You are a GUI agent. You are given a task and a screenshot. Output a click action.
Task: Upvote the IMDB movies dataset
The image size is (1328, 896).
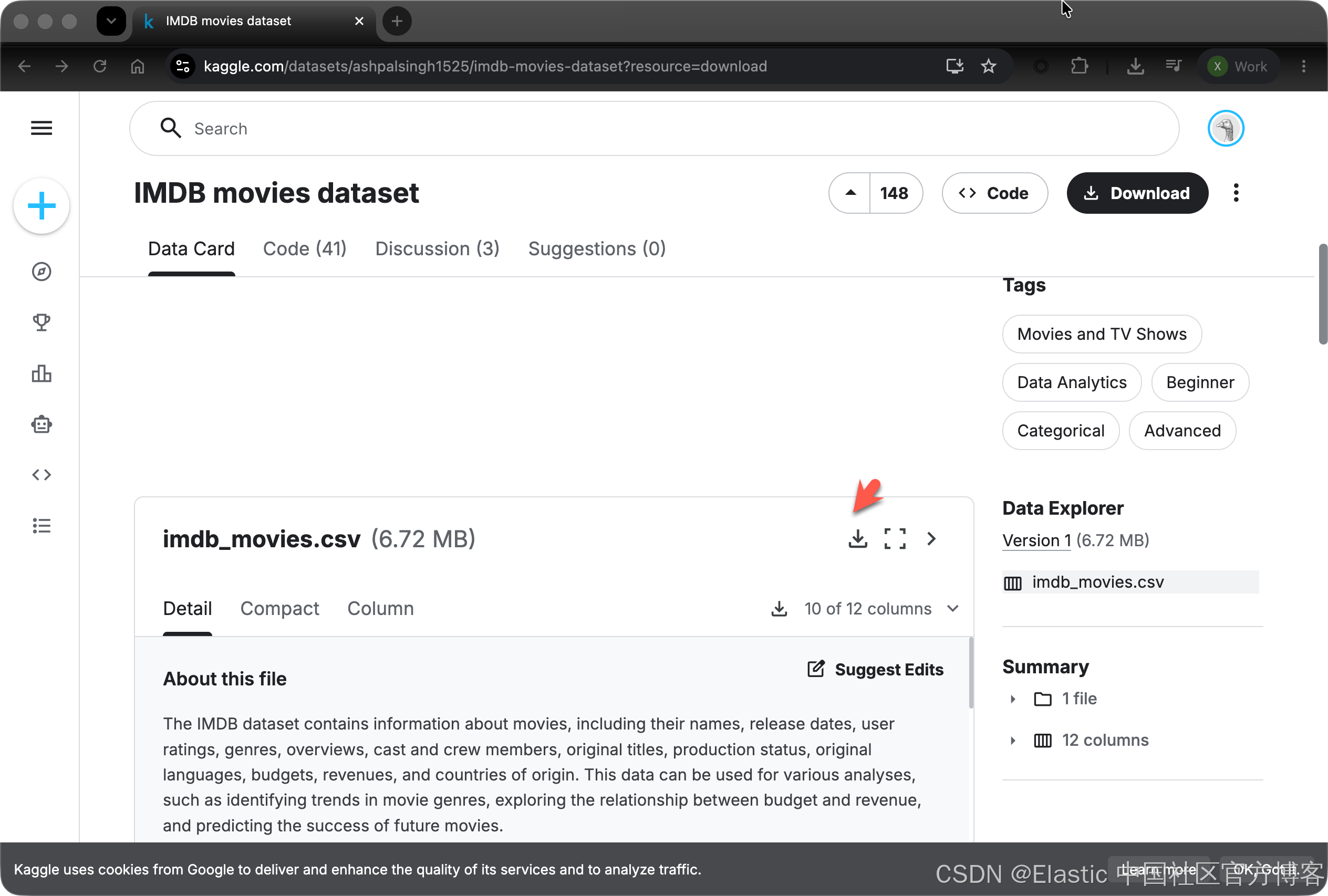click(850, 193)
